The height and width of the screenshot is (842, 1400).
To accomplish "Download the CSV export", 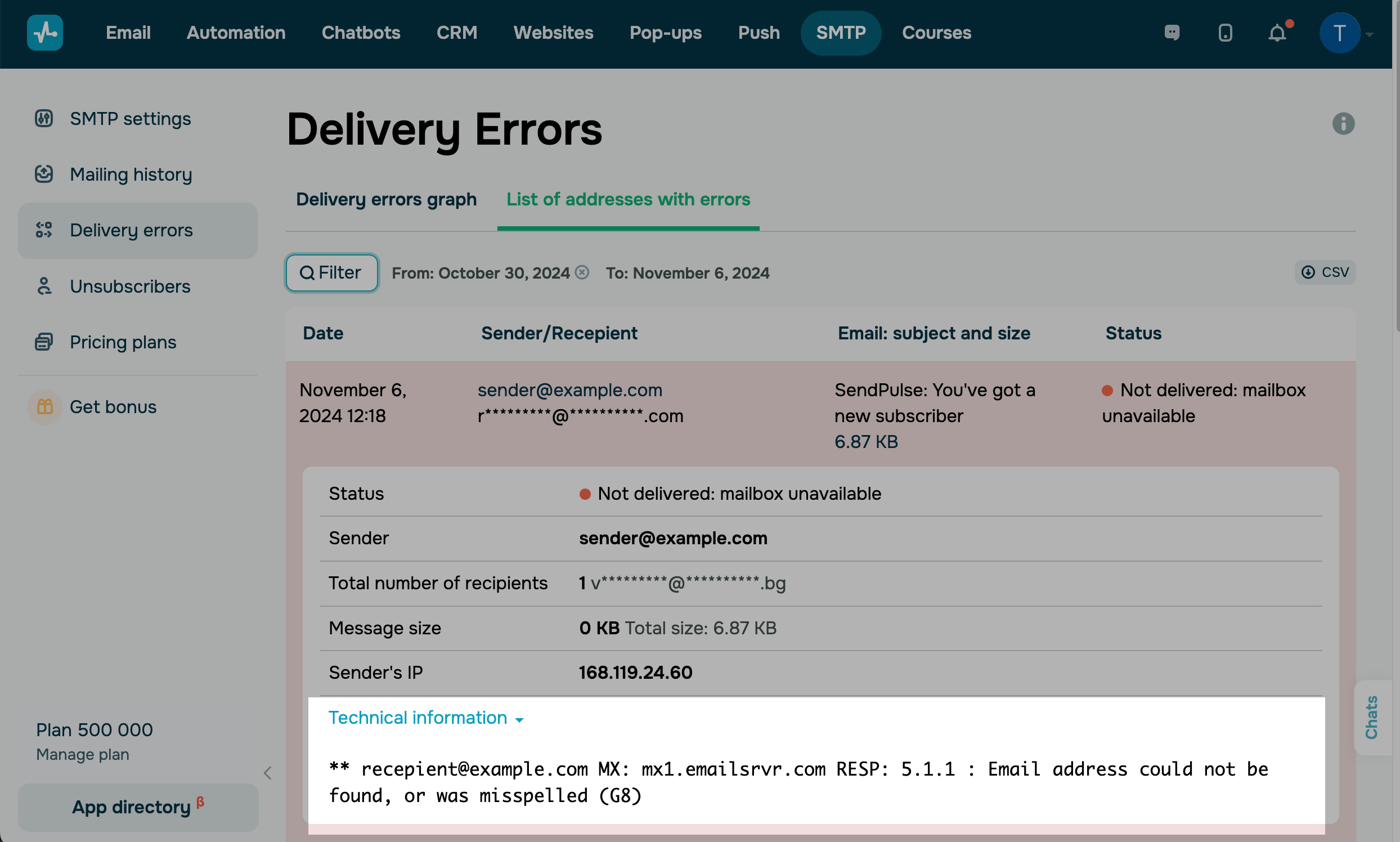I will pyautogui.click(x=1325, y=273).
